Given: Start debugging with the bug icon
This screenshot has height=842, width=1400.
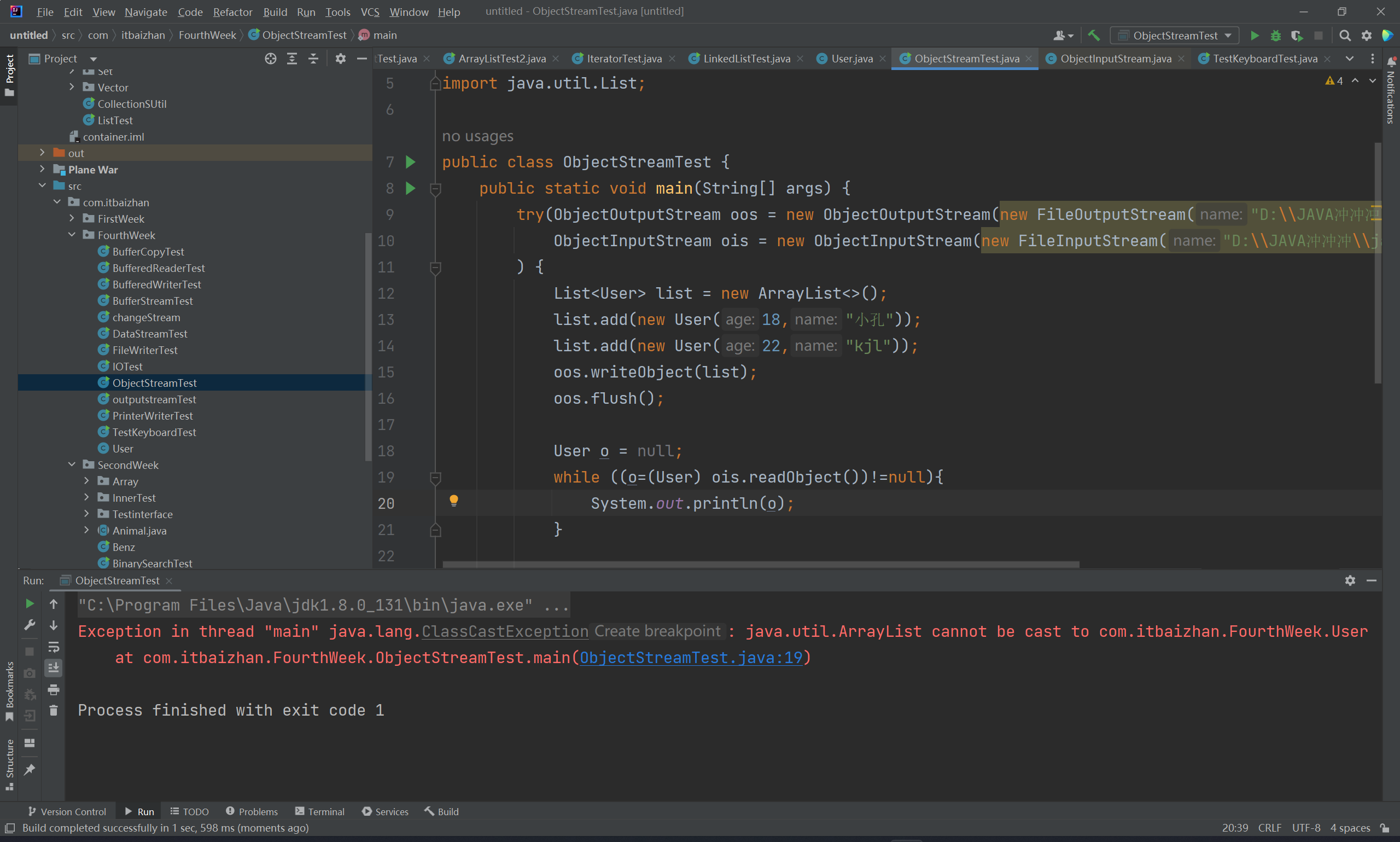Looking at the screenshot, I should point(1275,36).
